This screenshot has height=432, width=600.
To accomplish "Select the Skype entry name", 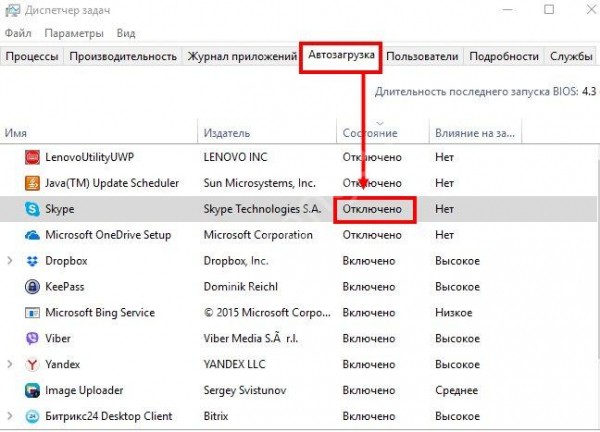I will click(x=60, y=209).
